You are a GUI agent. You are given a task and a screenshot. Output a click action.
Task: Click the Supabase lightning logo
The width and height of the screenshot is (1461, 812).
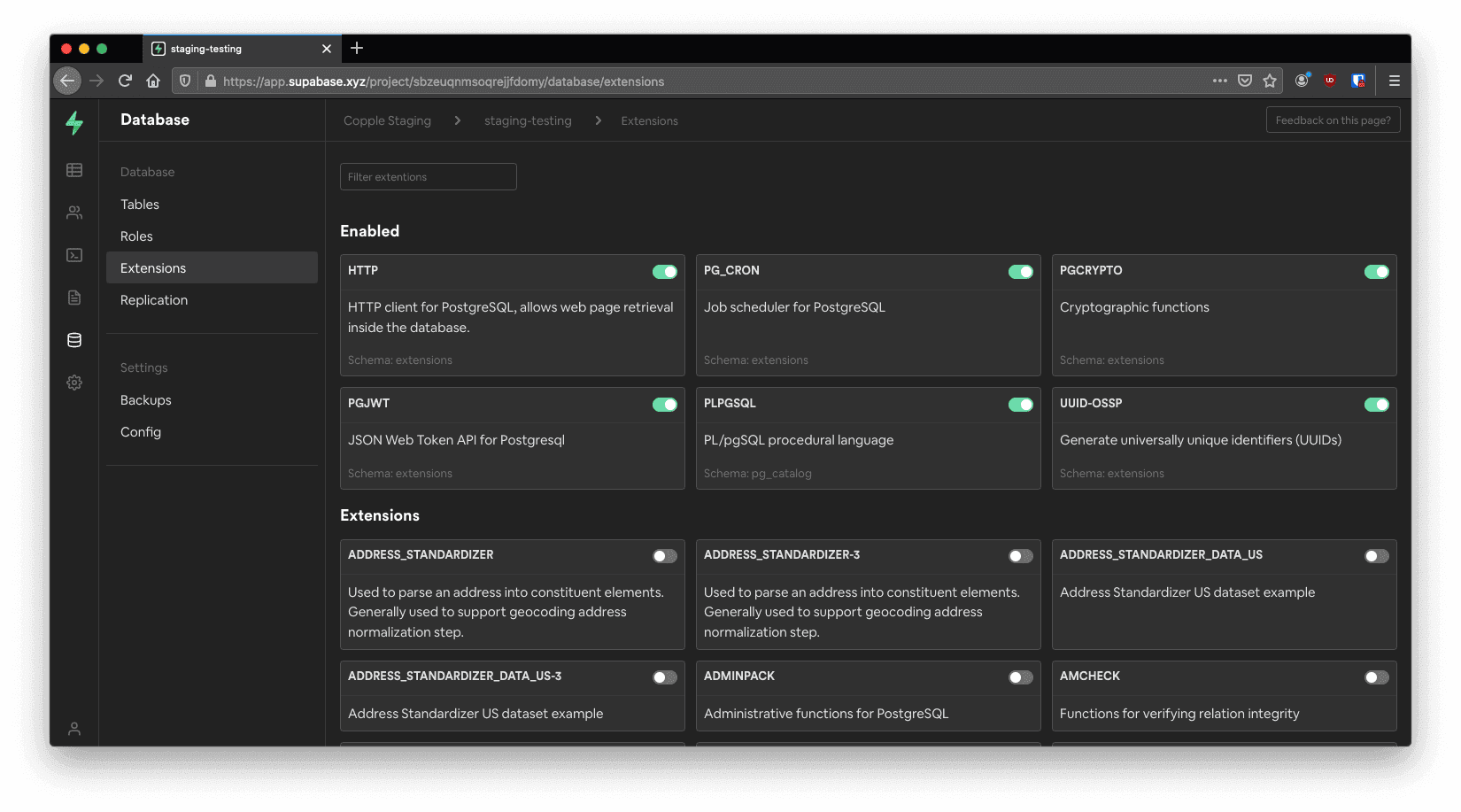[x=74, y=123]
